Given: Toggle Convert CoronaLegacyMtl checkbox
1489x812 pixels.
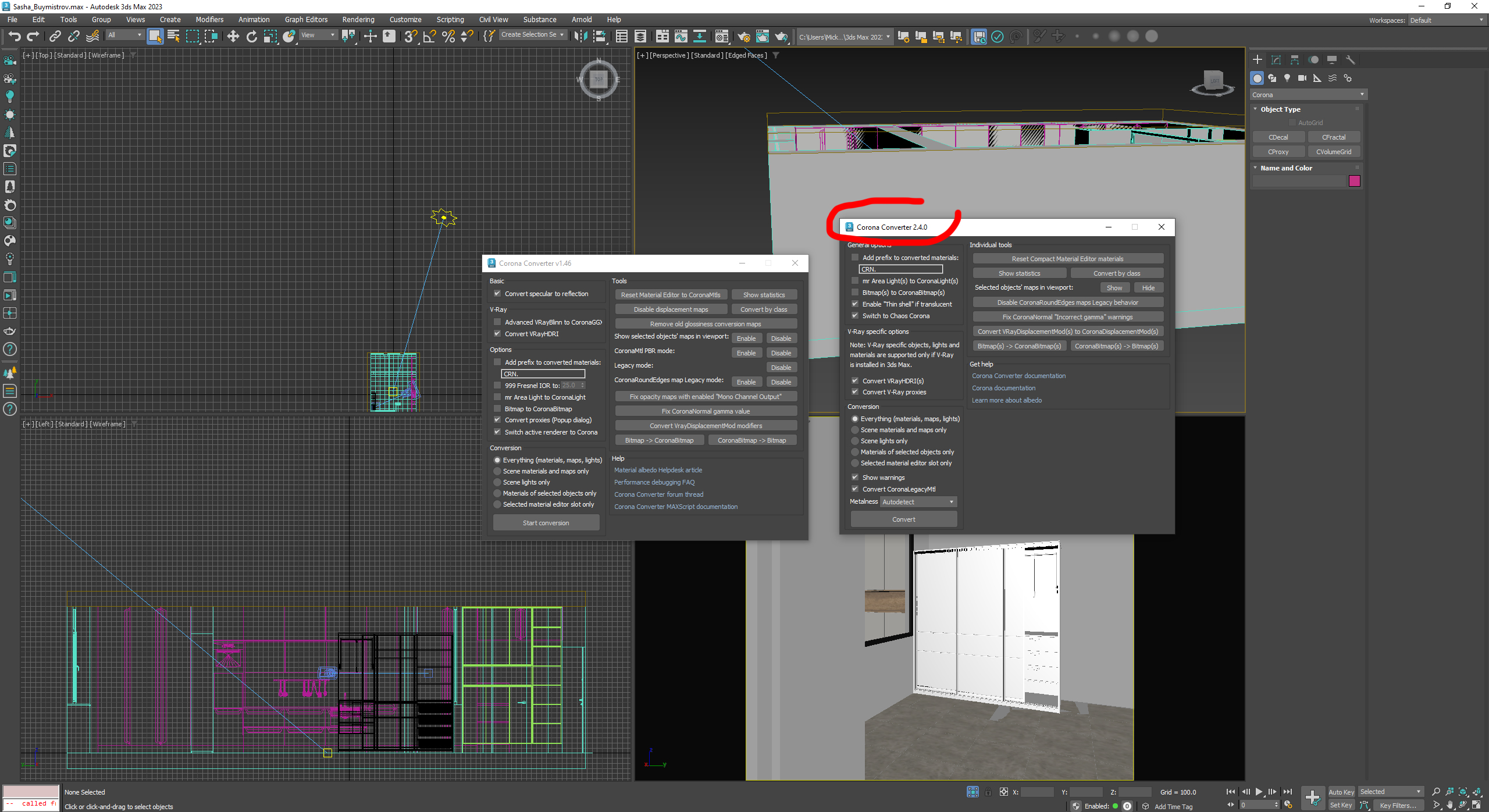Looking at the screenshot, I should click(x=855, y=489).
